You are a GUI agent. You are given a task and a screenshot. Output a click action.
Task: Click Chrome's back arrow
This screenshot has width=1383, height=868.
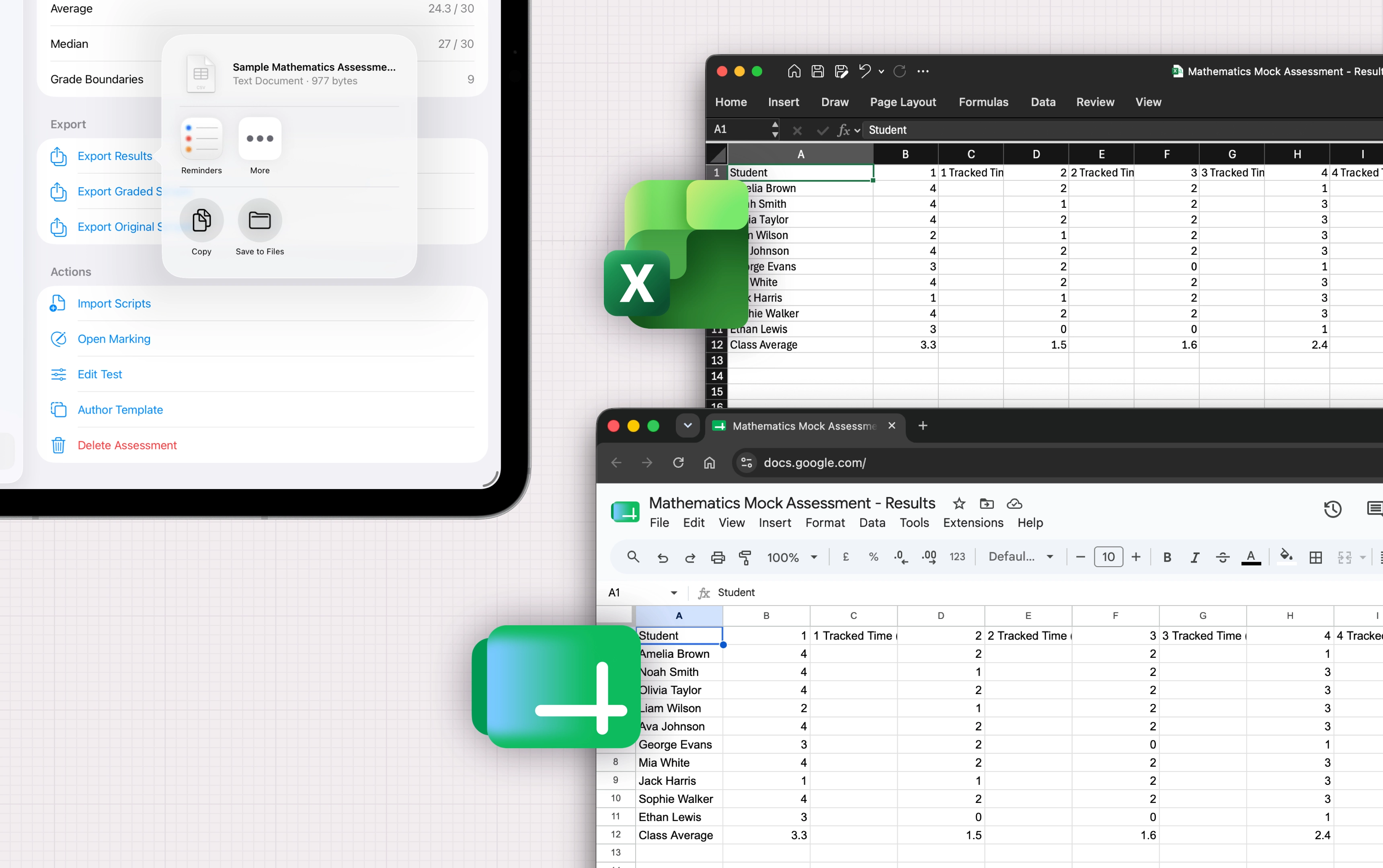(x=616, y=463)
